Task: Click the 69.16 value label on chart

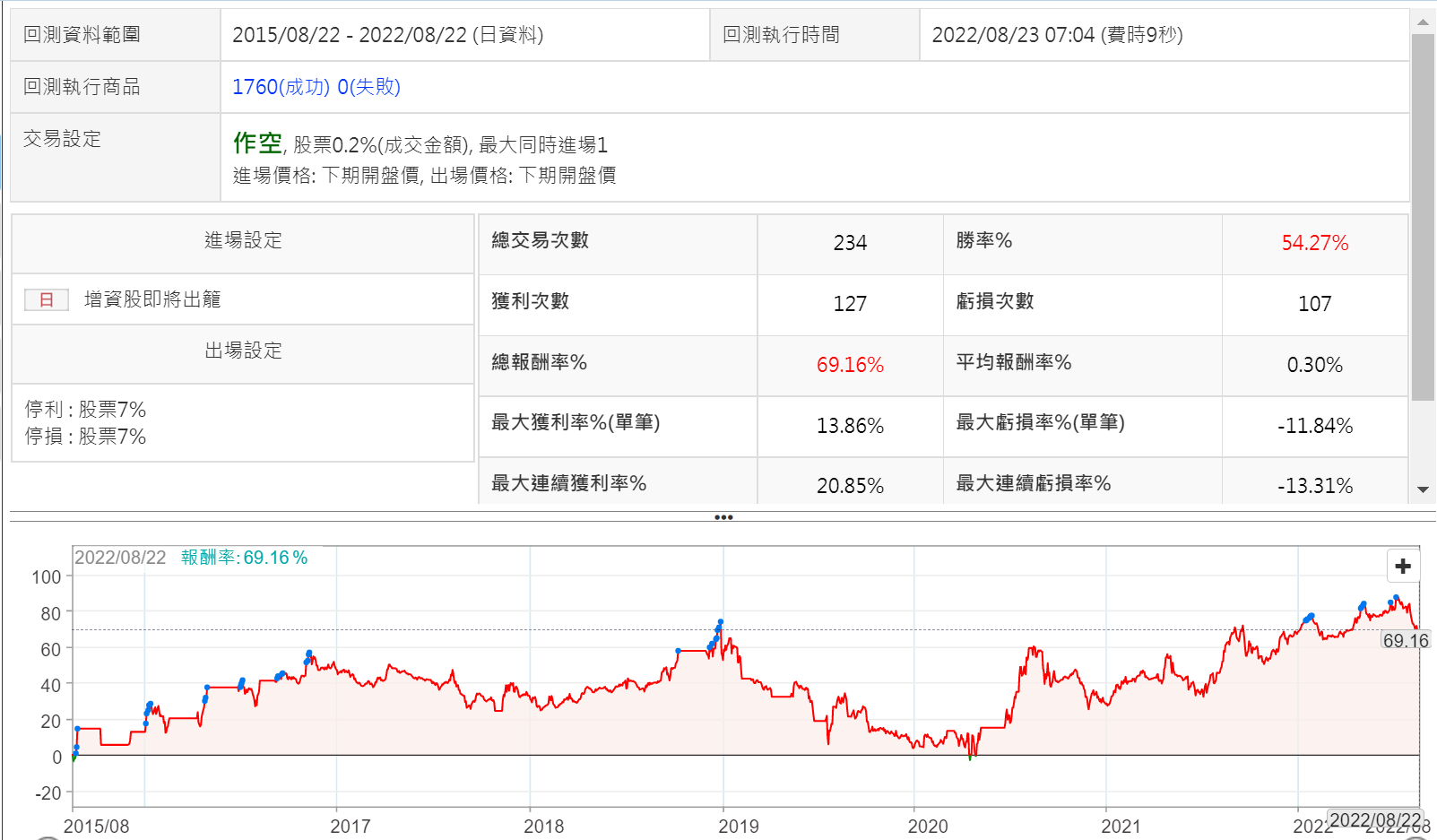Action: pos(1405,640)
